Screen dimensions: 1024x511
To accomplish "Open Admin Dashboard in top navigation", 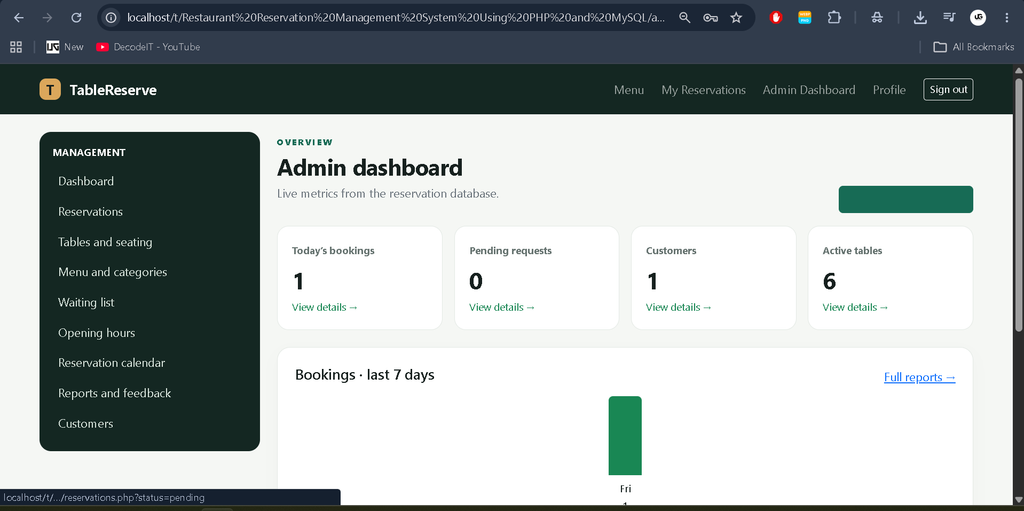I will (x=809, y=90).
